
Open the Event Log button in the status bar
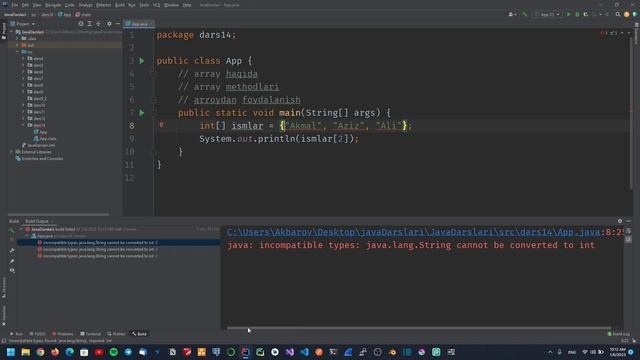(x=619, y=334)
